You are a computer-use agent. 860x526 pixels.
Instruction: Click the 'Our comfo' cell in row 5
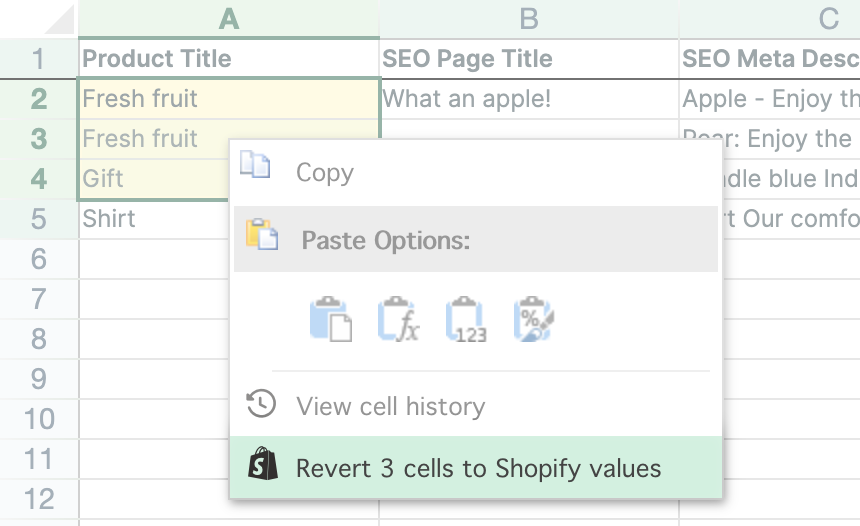791,219
